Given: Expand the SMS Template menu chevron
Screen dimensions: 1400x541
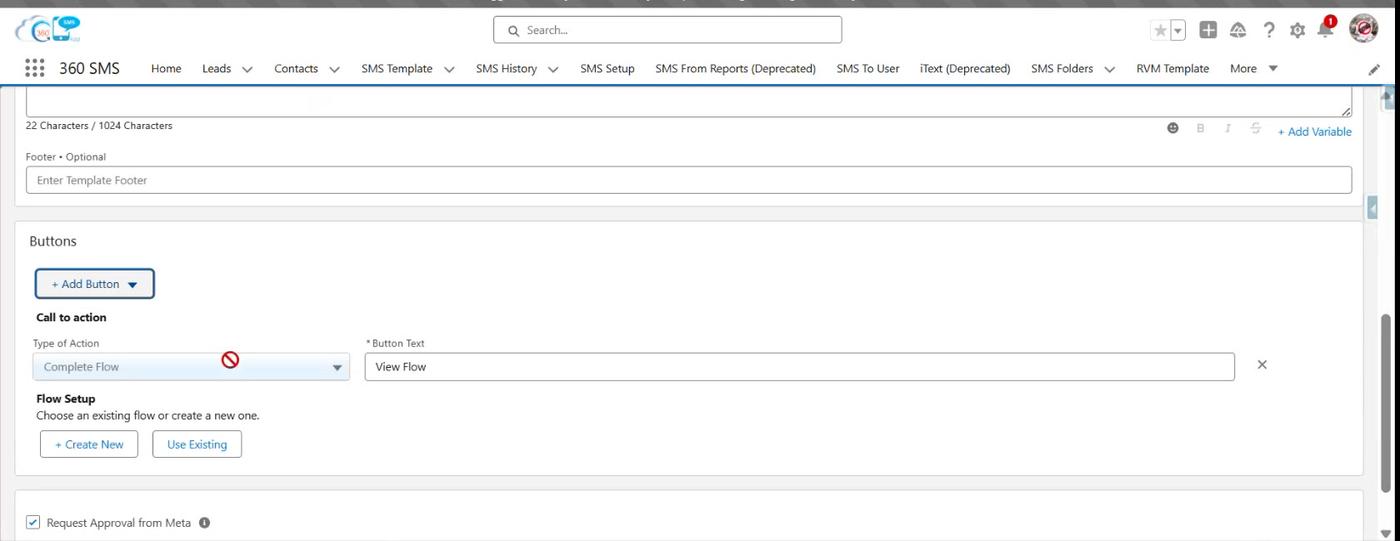Looking at the screenshot, I should [449, 69].
